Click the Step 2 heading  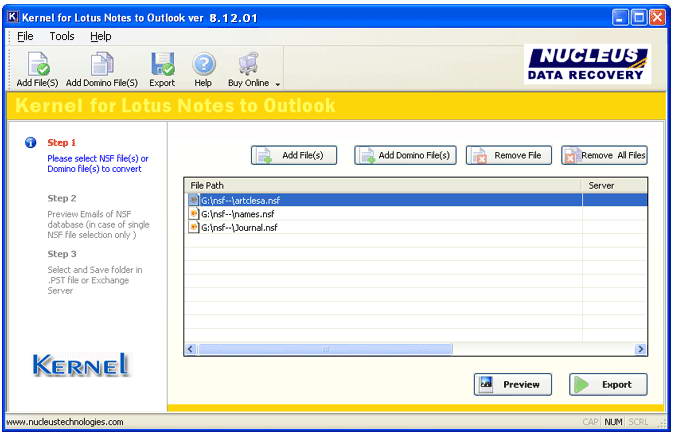click(x=62, y=198)
